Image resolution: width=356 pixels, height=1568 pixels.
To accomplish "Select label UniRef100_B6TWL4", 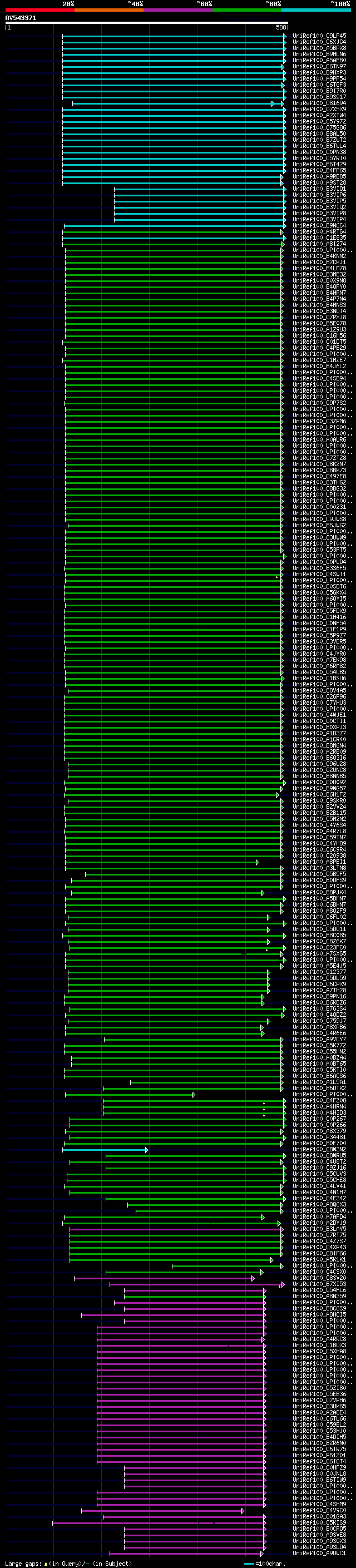I will (319, 146).
